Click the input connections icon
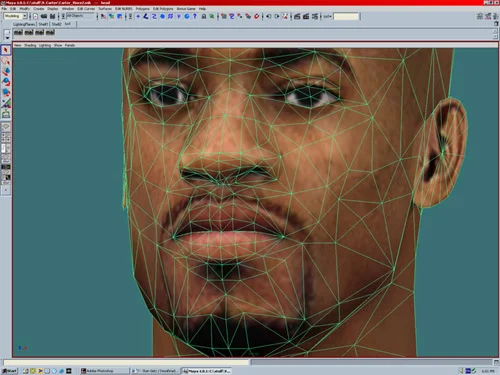Image resolution: width=500 pixels, height=375 pixels. [268, 16]
